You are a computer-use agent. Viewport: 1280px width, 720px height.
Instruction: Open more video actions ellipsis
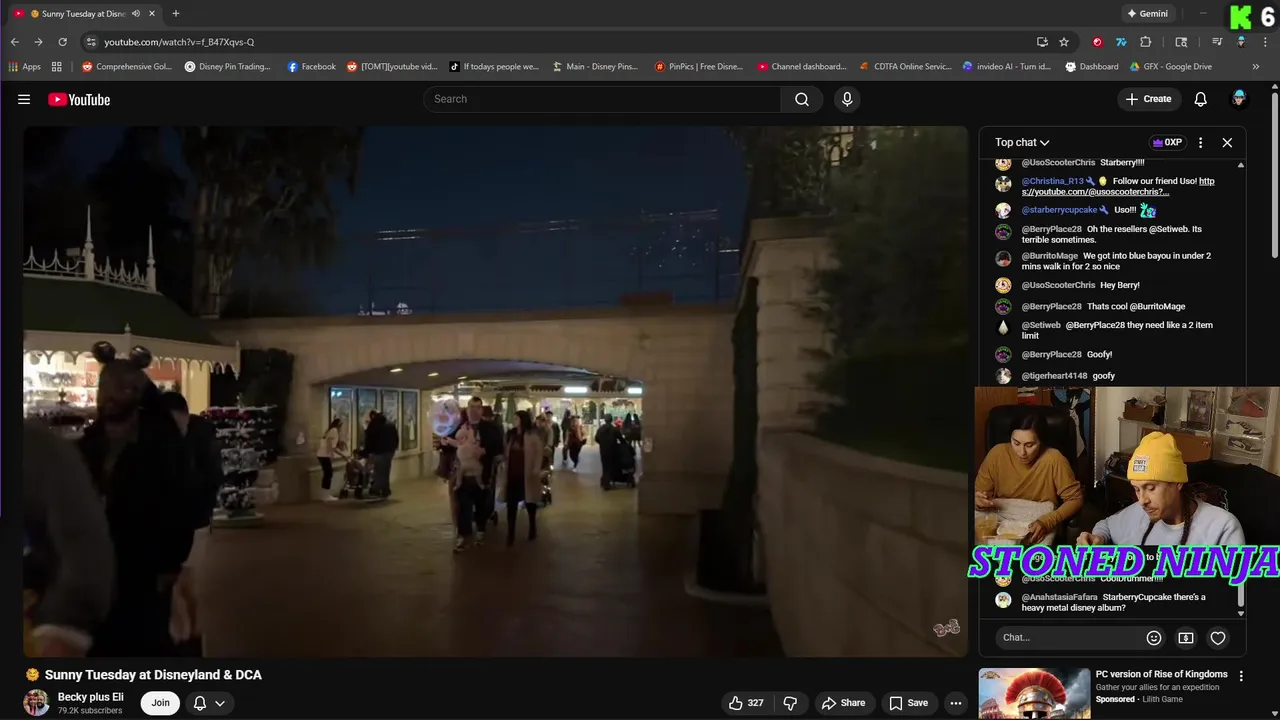(x=956, y=703)
